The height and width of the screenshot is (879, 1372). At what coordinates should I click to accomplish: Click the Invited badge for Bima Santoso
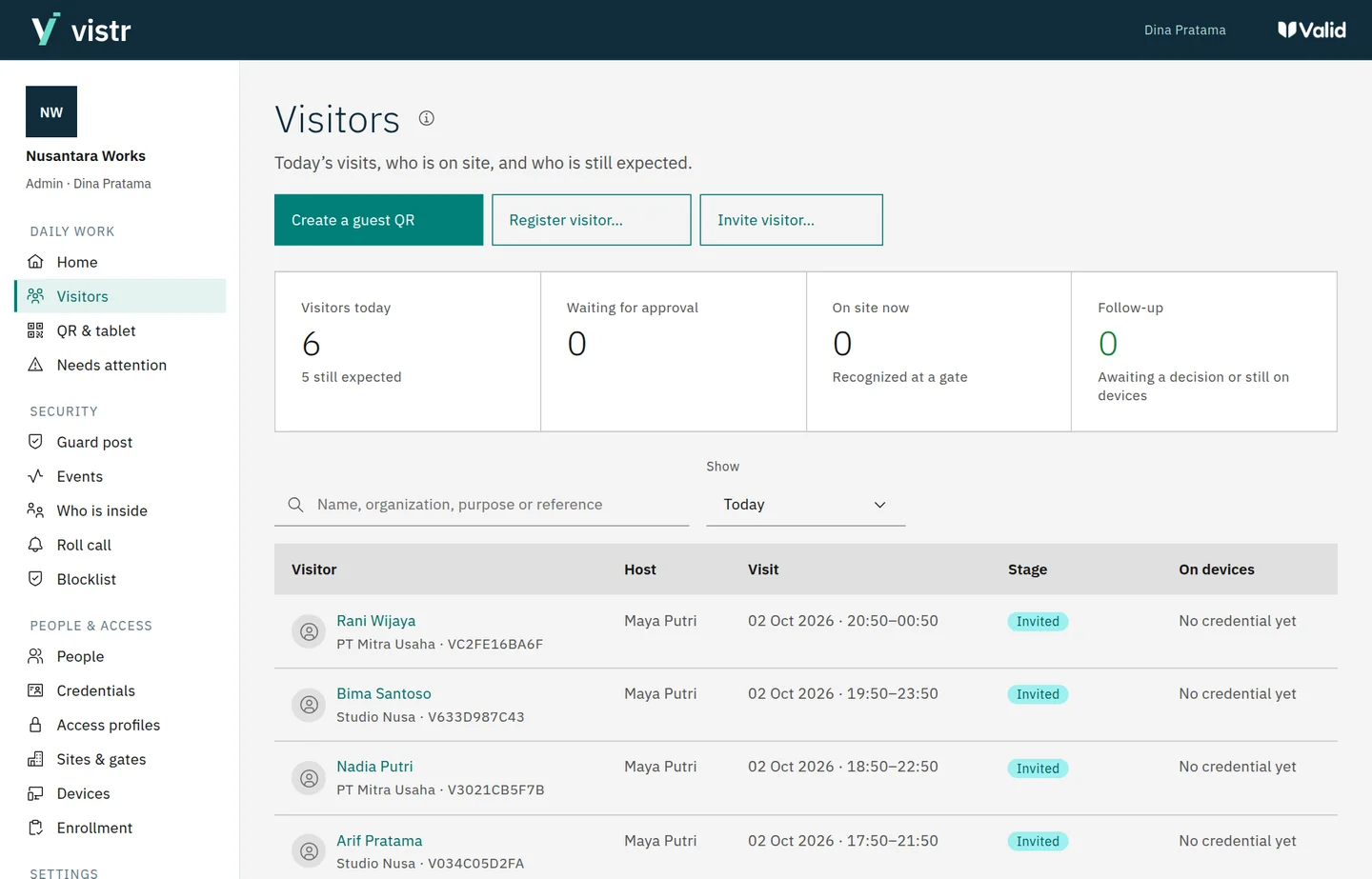click(x=1038, y=694)
